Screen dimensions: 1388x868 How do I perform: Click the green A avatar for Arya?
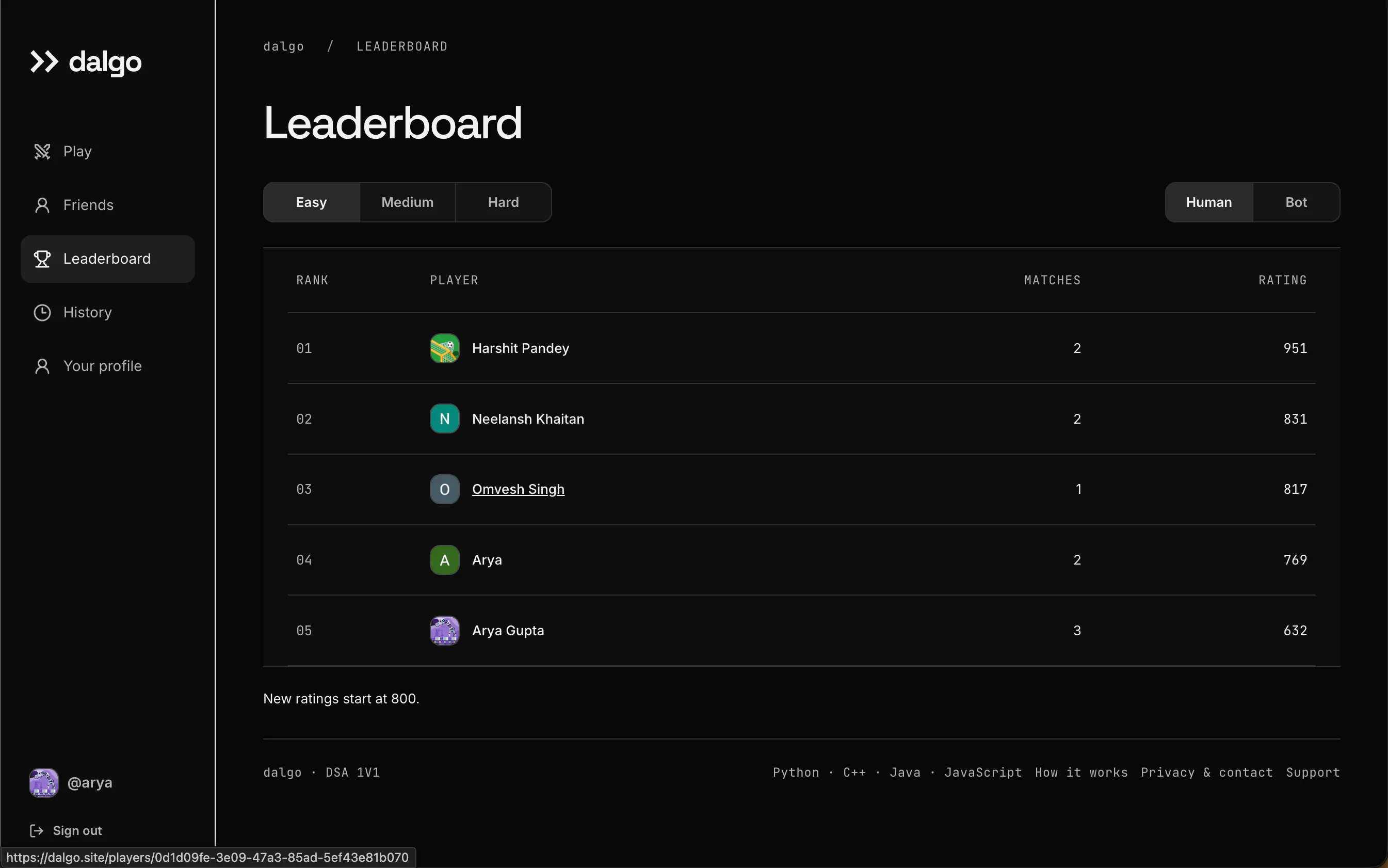click(x=445, y=560)
